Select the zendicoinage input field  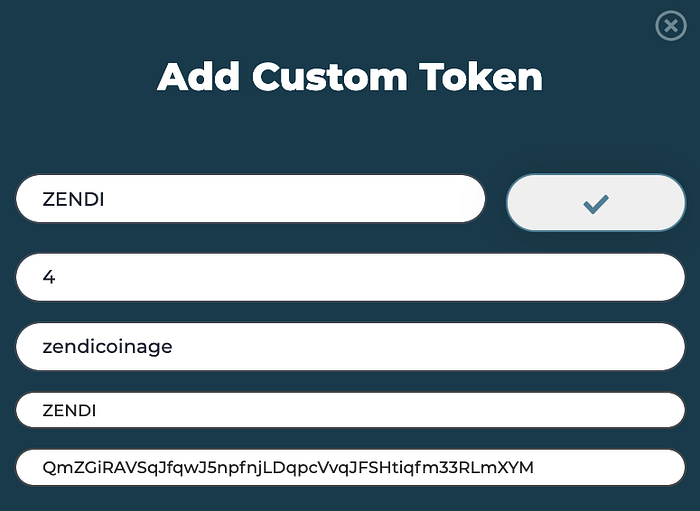[x=350, y=347]
